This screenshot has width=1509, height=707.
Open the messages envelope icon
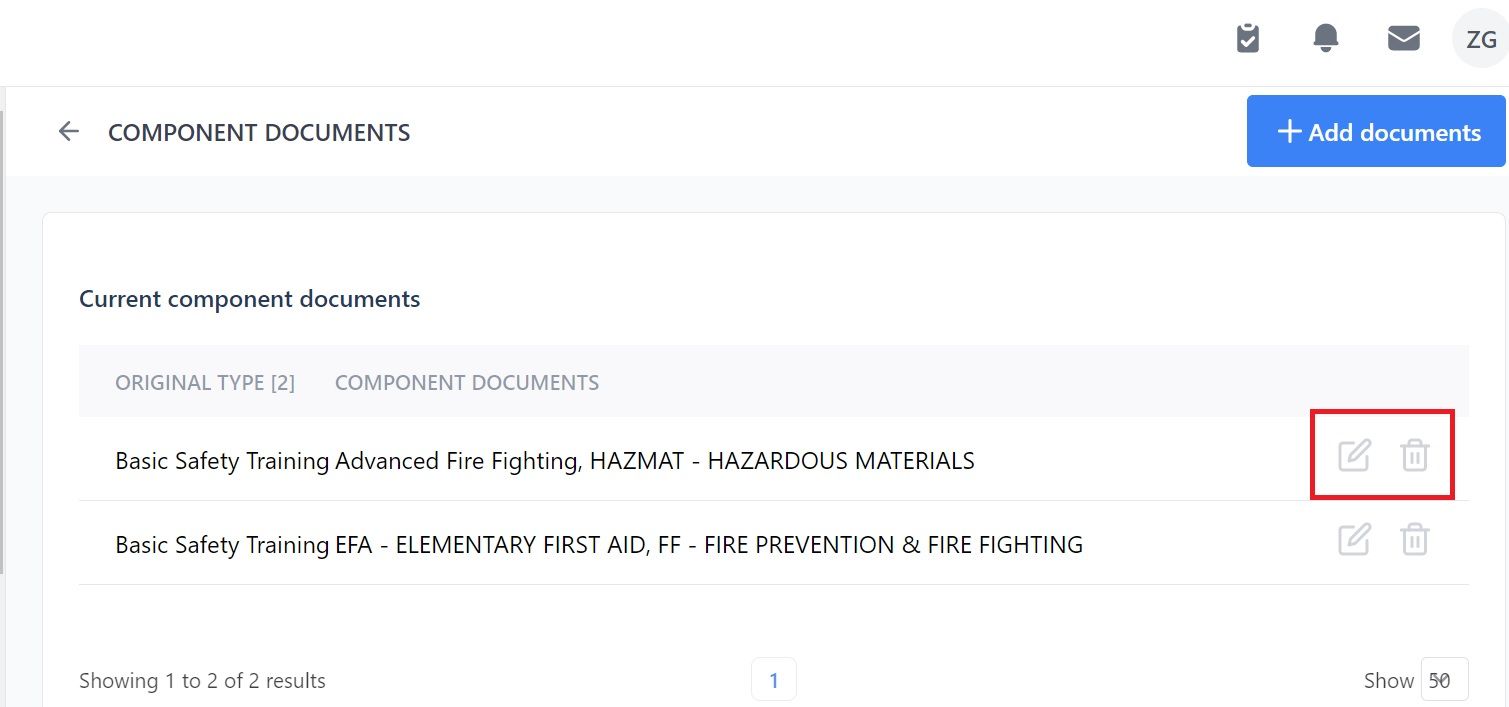point(1404,38)
